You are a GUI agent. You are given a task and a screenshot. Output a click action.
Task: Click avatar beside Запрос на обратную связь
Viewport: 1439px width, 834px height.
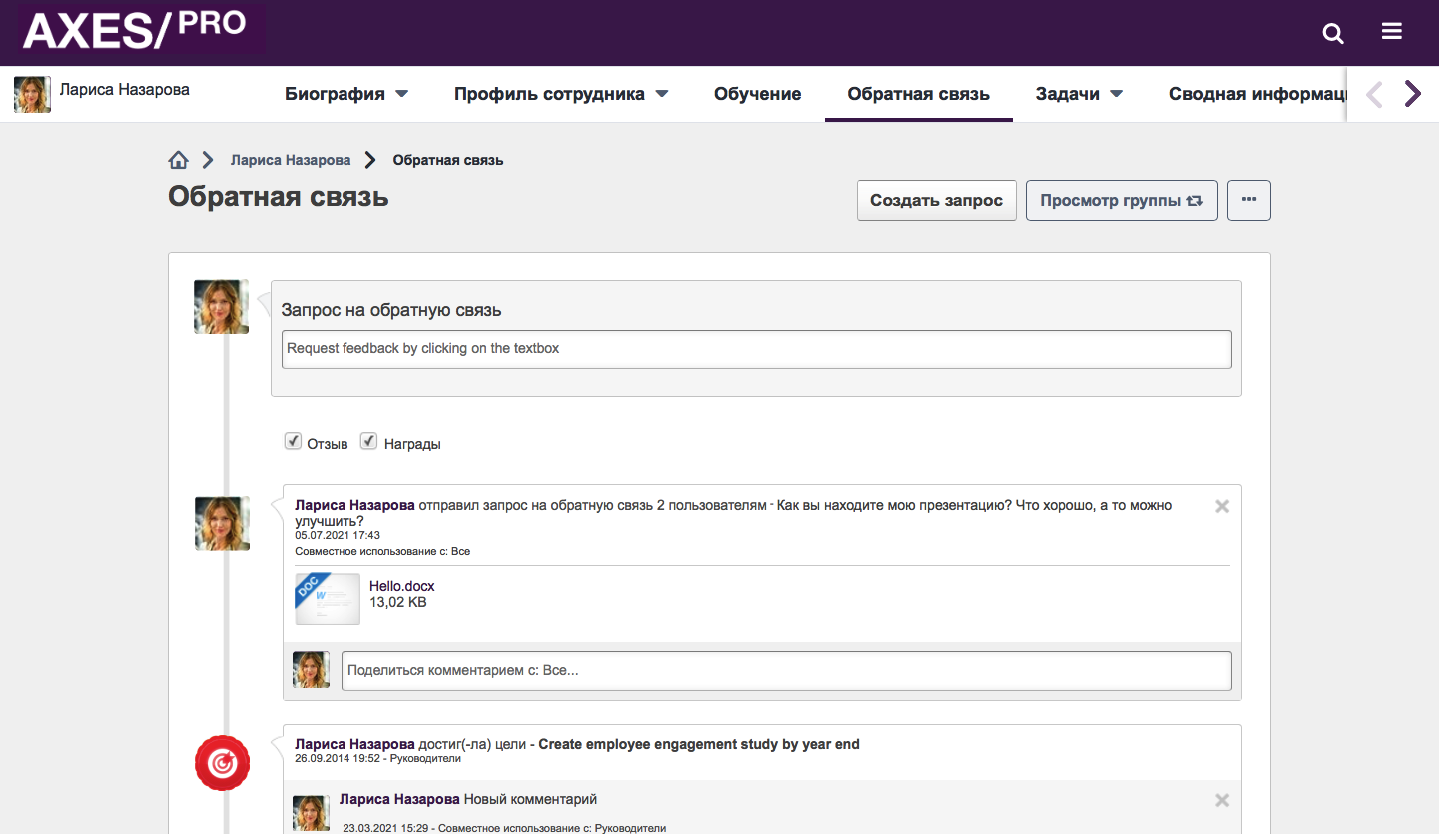(x=221, y=307)
